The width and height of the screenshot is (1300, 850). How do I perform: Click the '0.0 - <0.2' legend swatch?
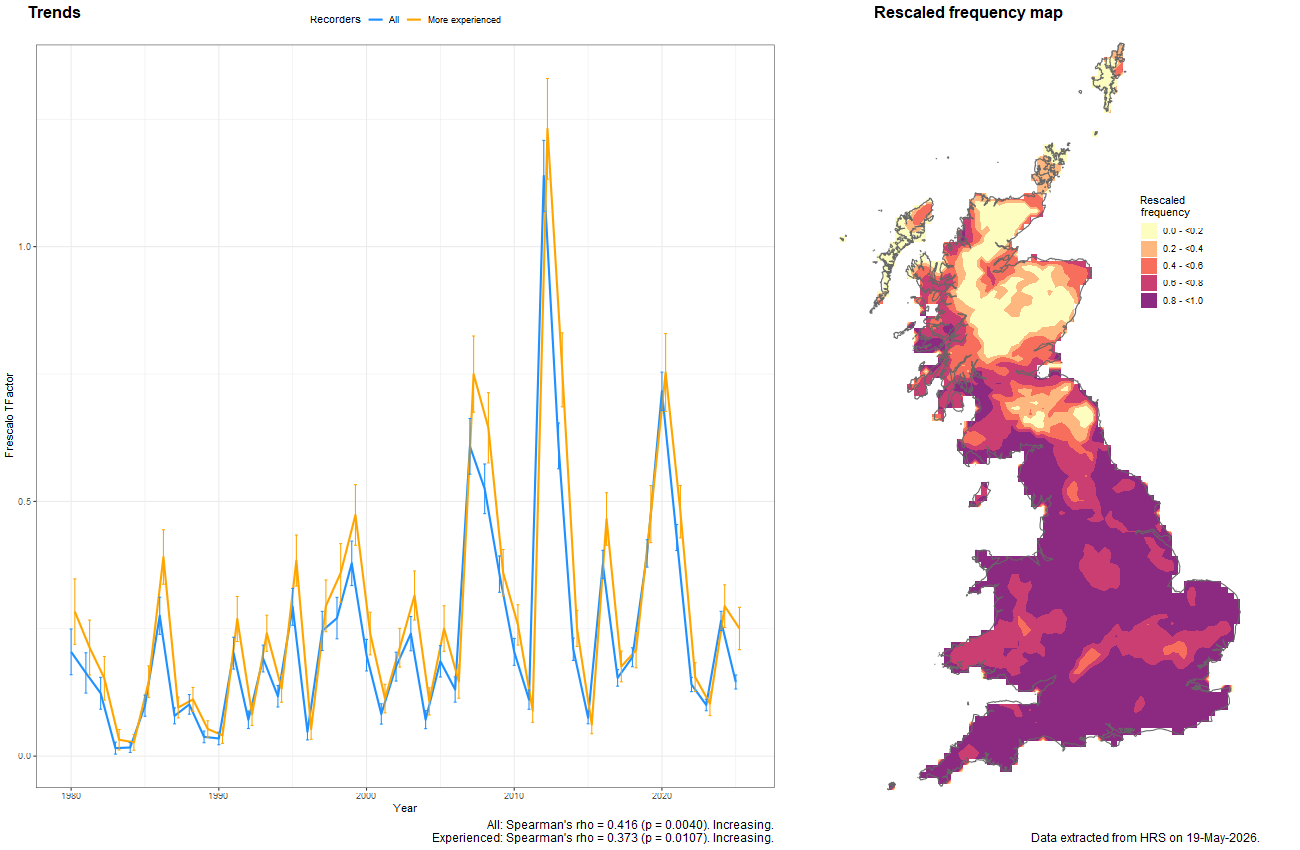(1149, 231)
